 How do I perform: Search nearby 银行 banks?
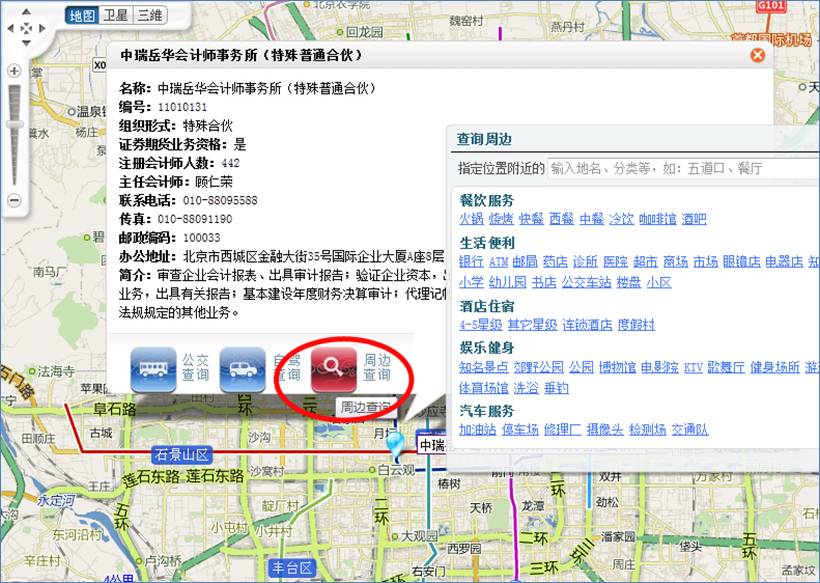[469, 260]
